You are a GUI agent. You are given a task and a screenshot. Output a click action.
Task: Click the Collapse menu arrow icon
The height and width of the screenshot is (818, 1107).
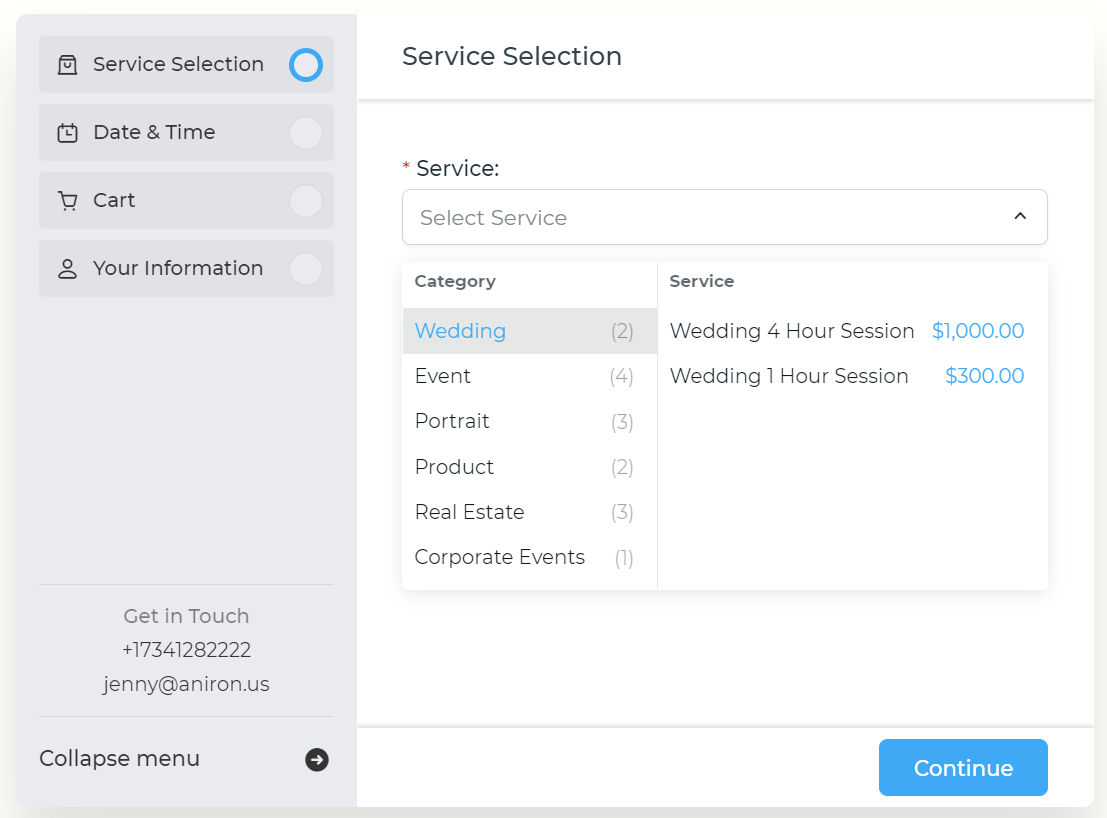coord(317,759)
